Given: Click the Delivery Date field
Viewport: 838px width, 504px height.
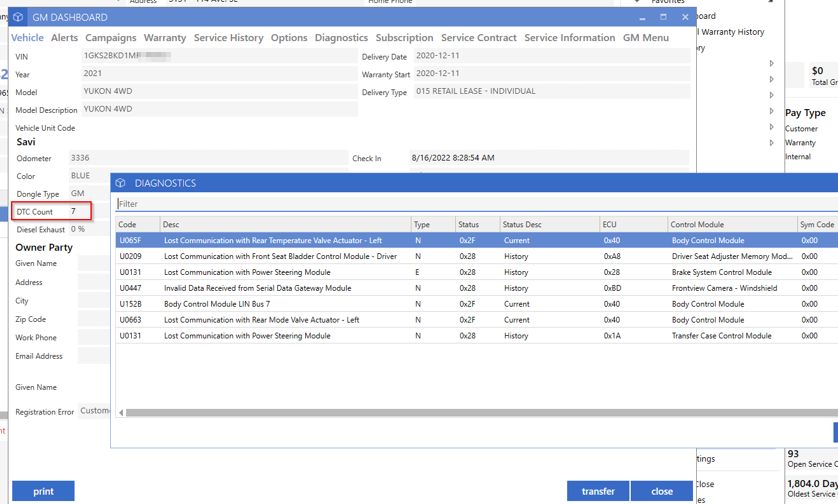Looking at the screenshot, I should click(552, 56).
